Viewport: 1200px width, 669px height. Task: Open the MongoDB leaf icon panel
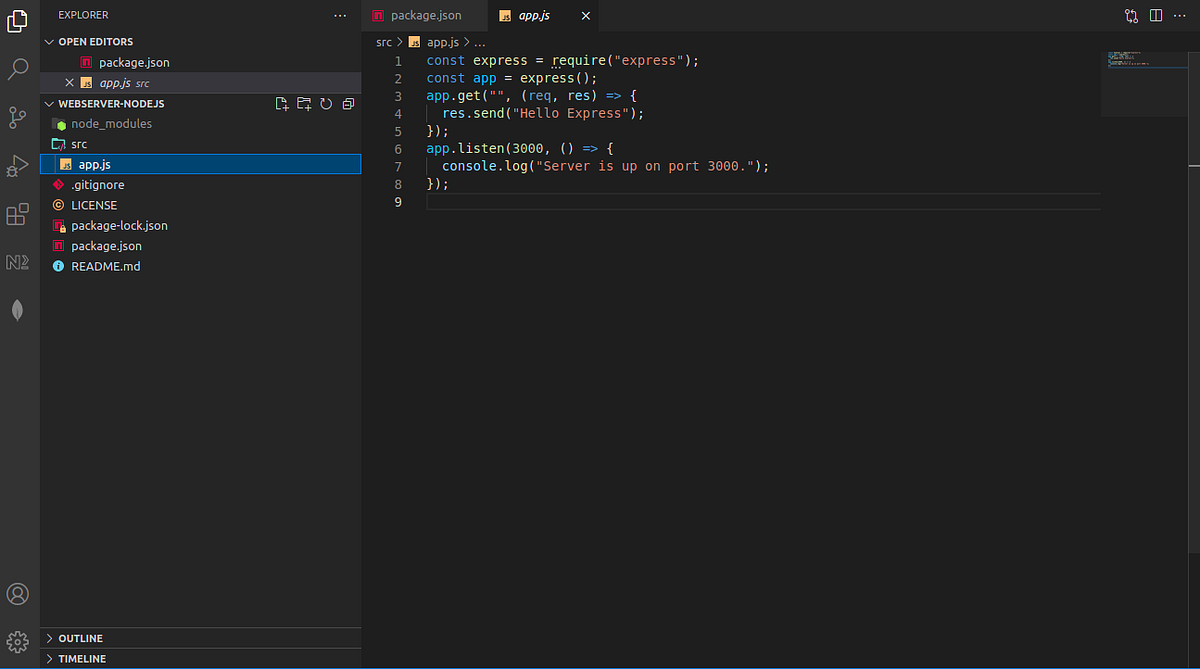[17, 310]
